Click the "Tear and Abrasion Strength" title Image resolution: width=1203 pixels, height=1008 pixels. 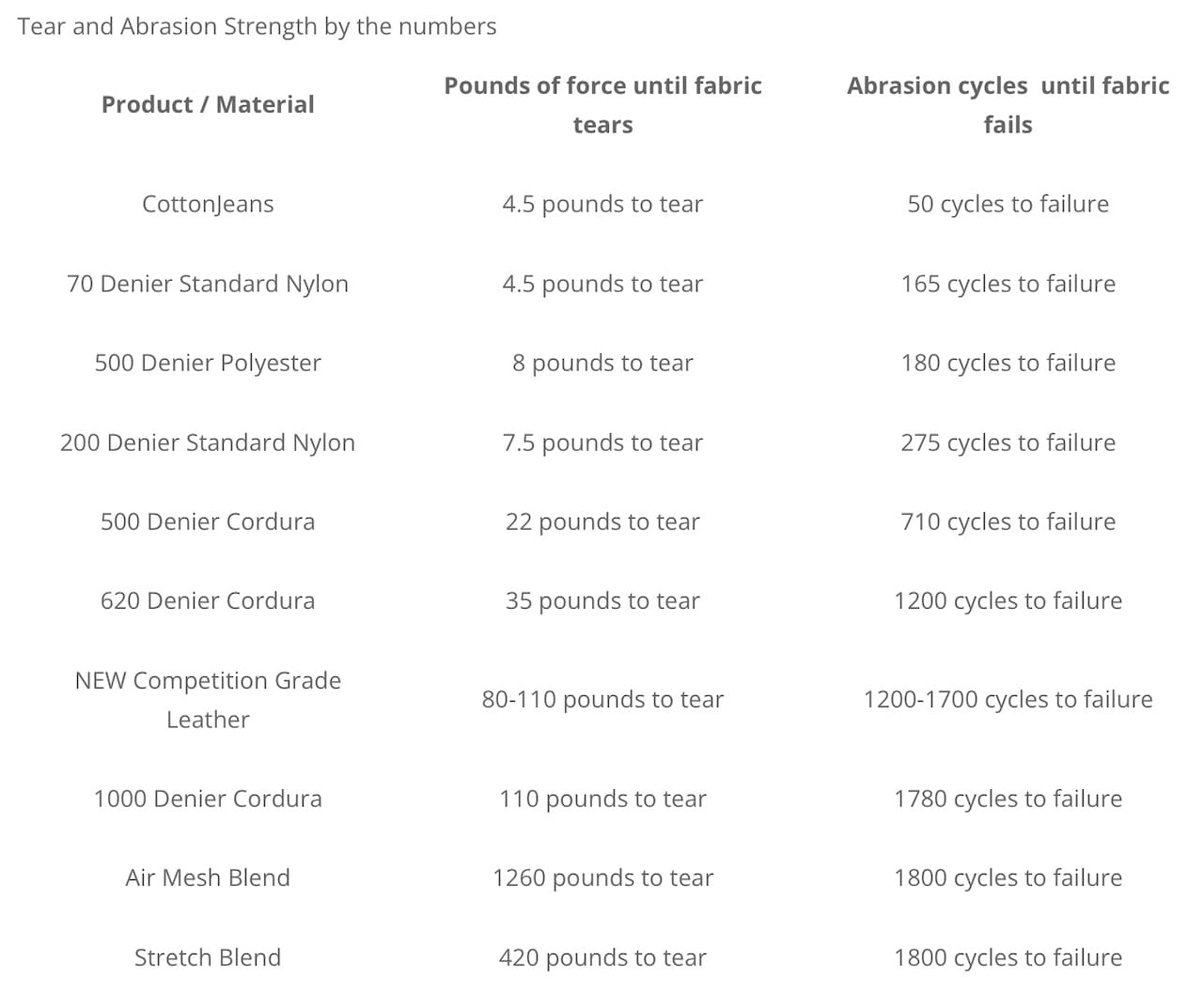tap(257, 26)
